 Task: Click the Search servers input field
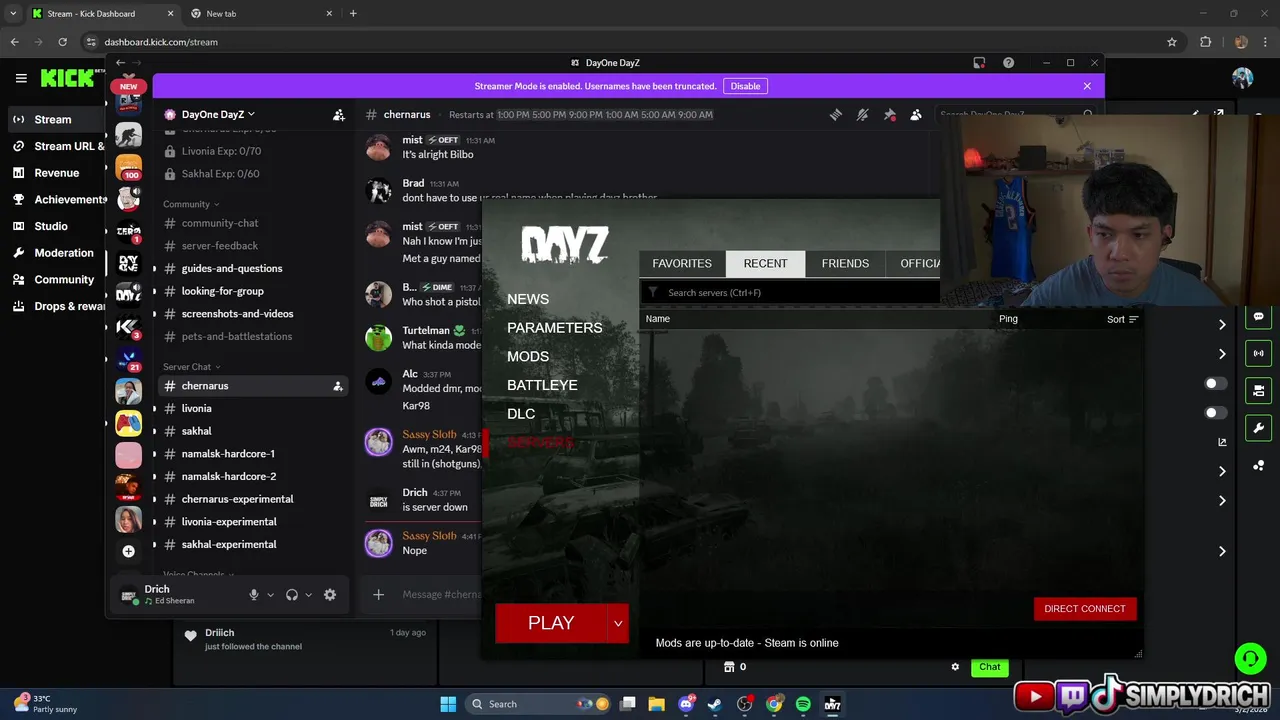(x=790, y=293)
